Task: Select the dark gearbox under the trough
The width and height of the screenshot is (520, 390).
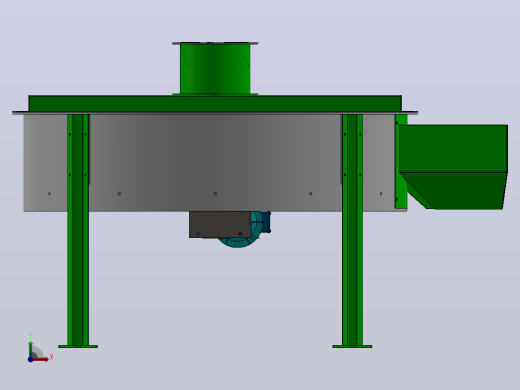Action: pyautogui.click(x=220, y=224)
